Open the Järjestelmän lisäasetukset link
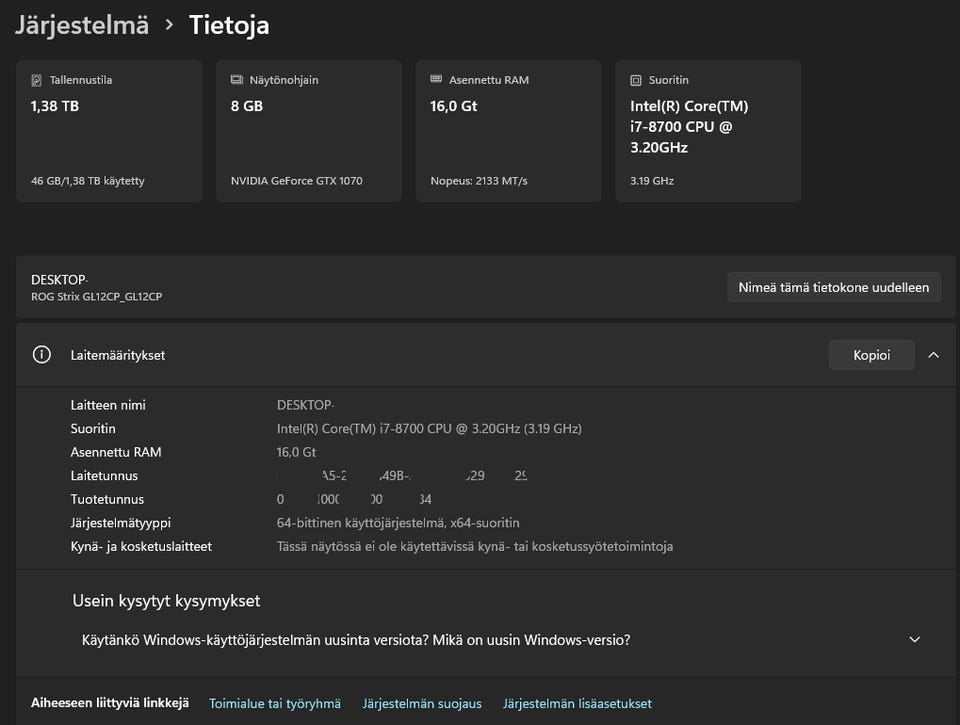The height and width of the screenshot is (725, 960). pyautogui.click(x=577, y=704)
